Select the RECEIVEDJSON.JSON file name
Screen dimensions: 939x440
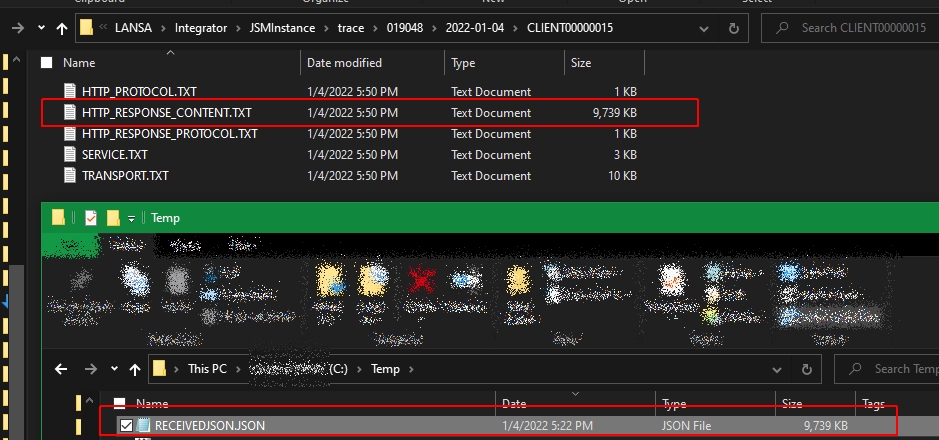pyautogui.click(x=210, y=426)
